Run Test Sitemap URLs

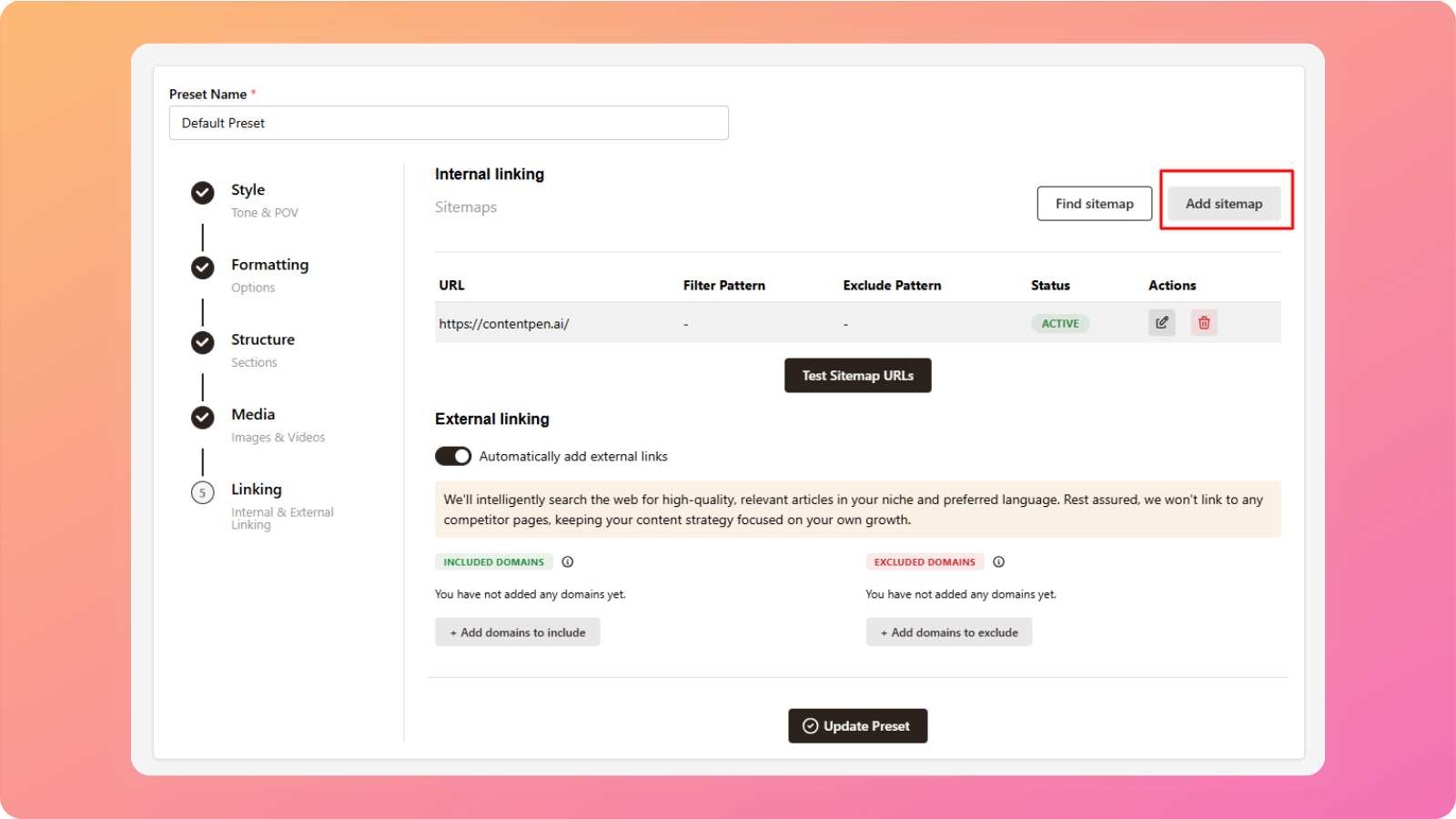click(857, 376)
